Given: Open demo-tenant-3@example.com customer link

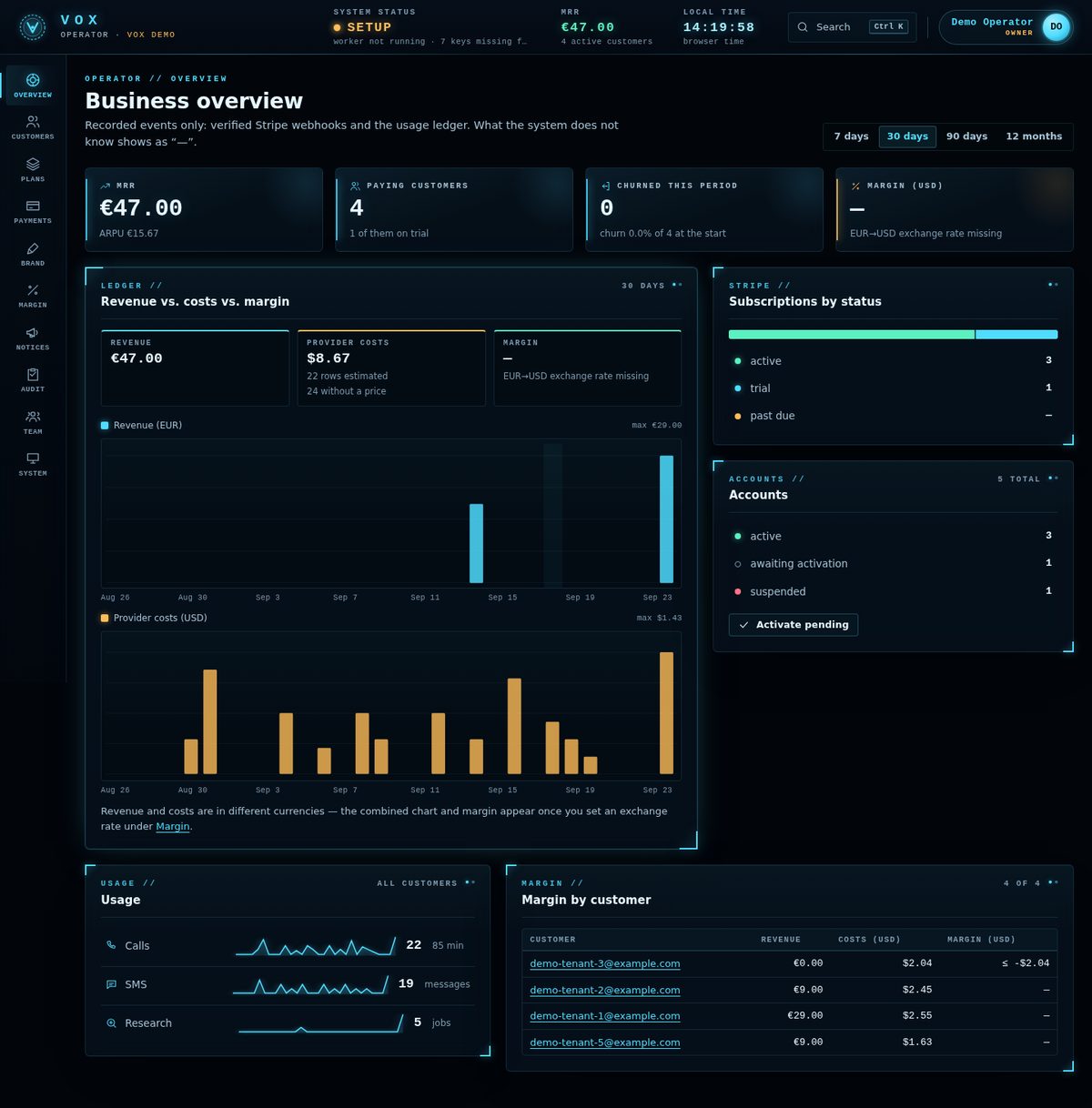Looking at the screenshot, I should coord(605,963).
